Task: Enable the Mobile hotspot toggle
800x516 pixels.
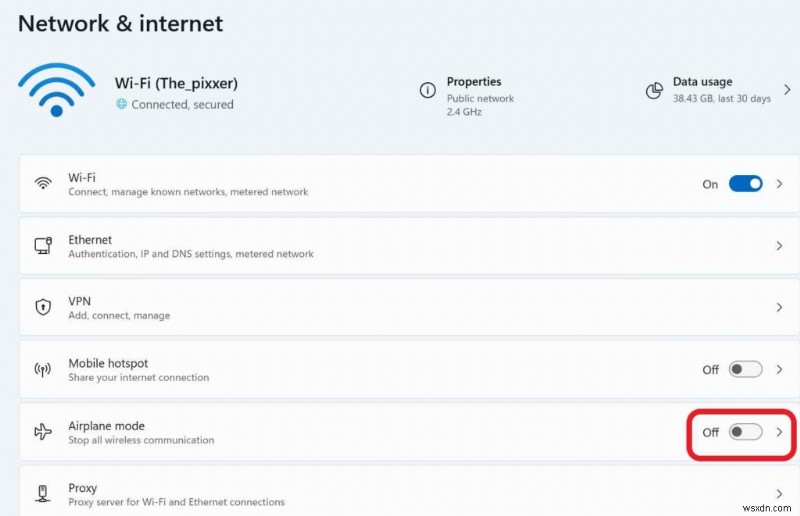Action: point(745,370)
